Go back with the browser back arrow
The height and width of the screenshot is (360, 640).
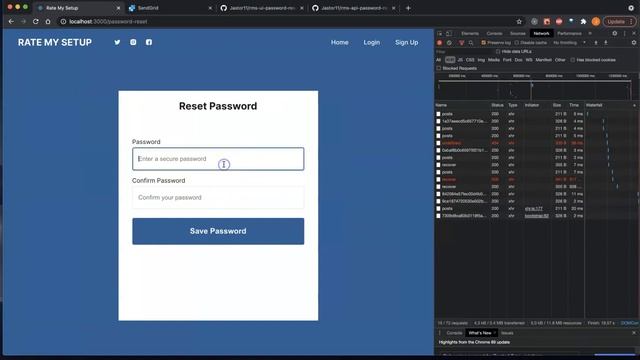tap(11, 22)
